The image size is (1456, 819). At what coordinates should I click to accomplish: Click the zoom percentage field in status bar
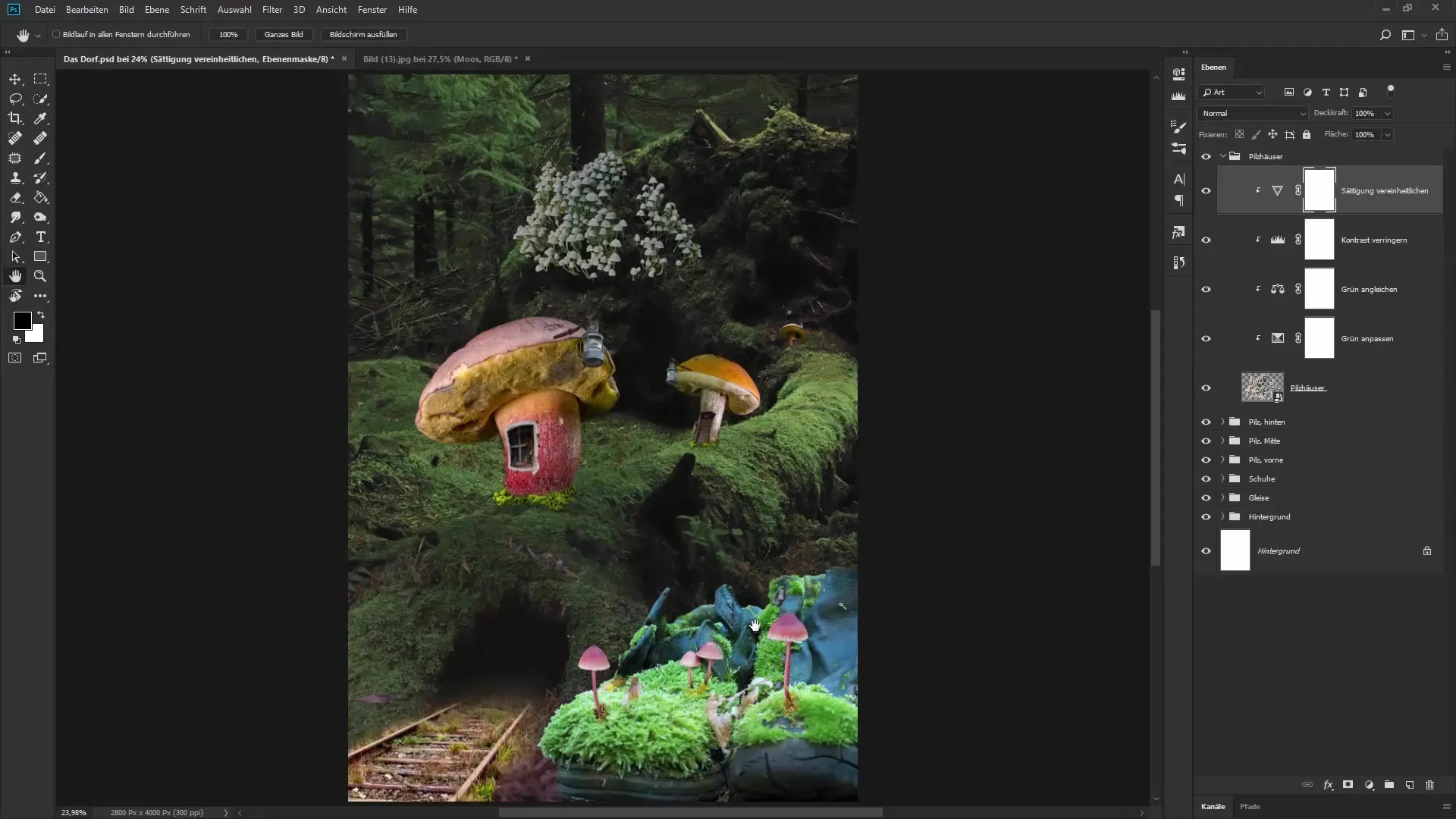point(74,813)
